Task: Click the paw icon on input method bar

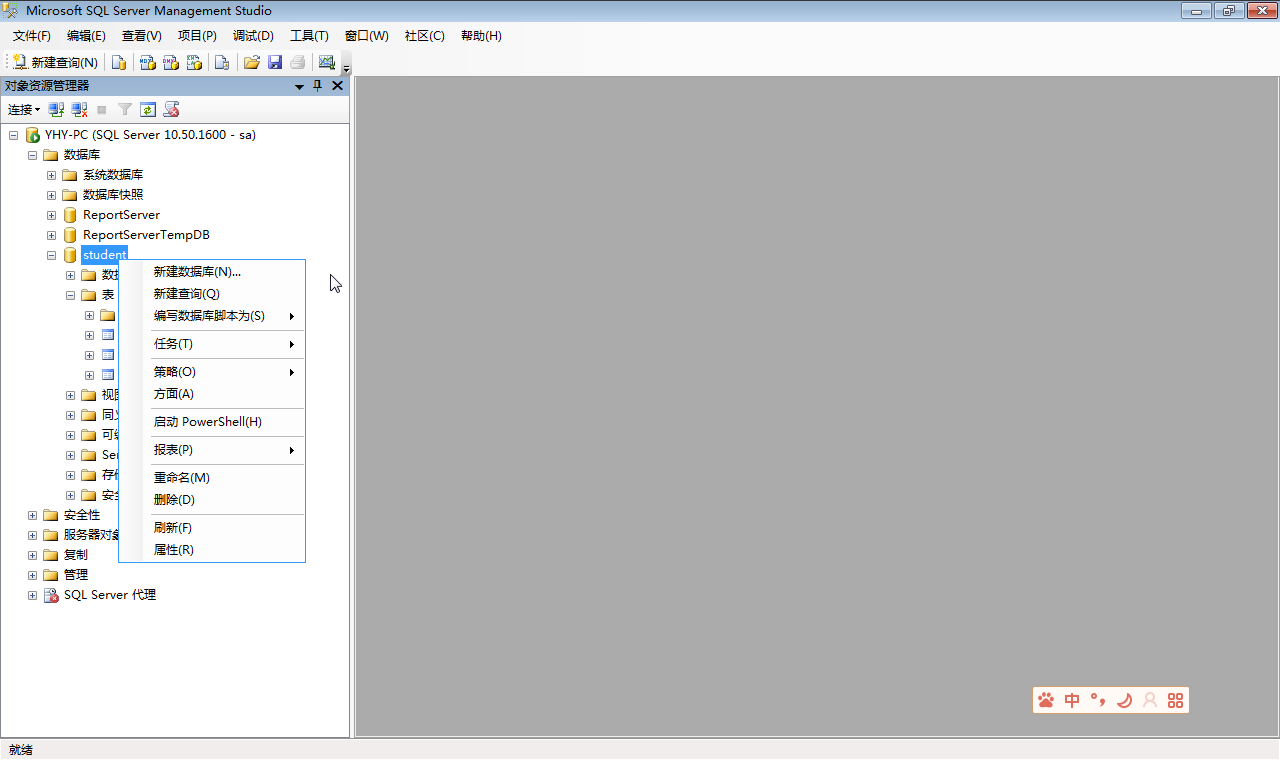Action: pos(1046,700)
